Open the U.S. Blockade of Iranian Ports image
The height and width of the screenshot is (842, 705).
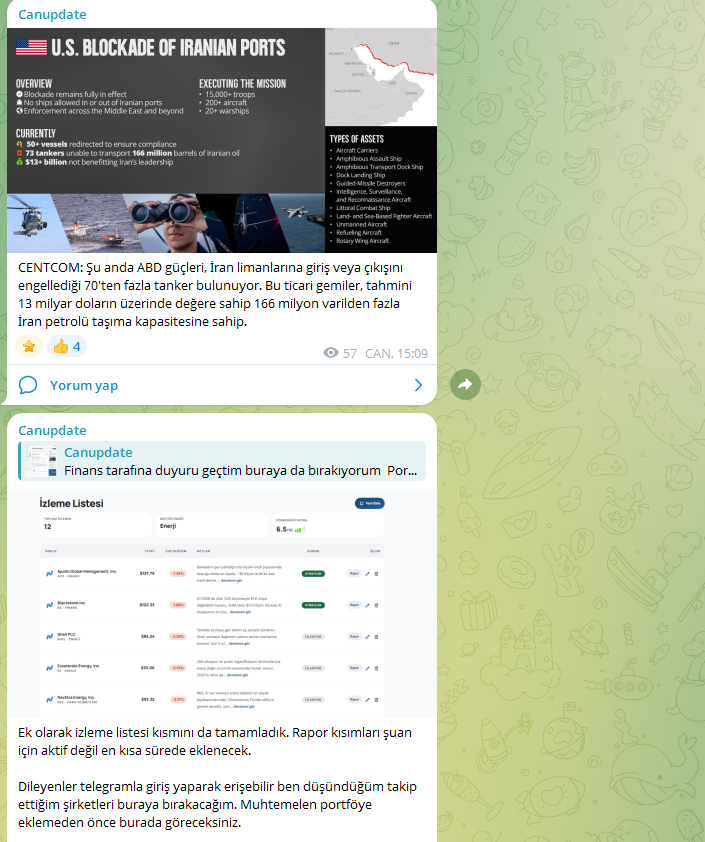pyautogui.click(x=222, y=140)
